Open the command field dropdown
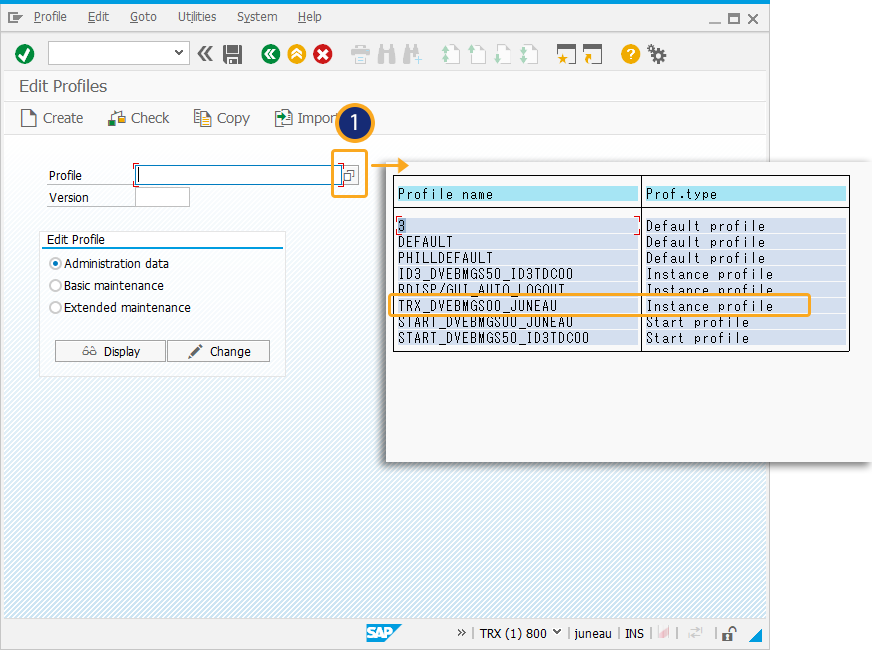 179,53
